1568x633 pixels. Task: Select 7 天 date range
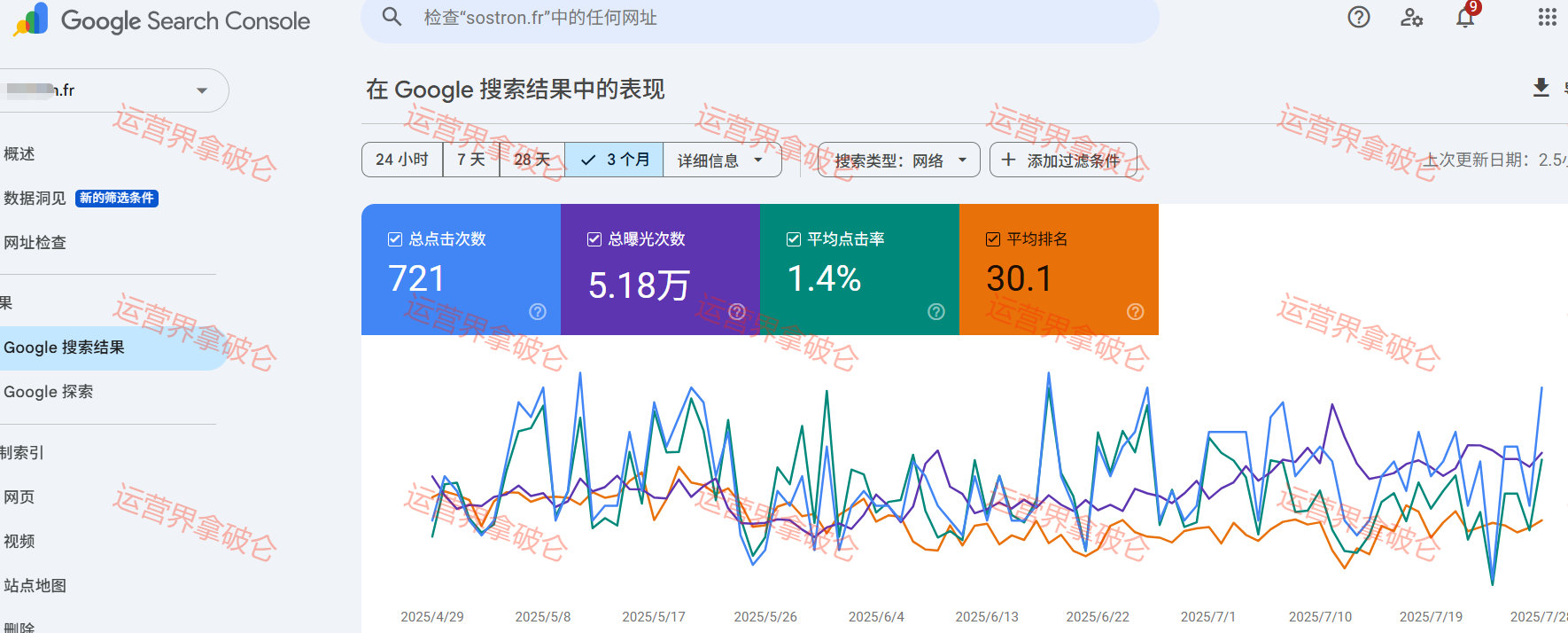click(471, 160)
